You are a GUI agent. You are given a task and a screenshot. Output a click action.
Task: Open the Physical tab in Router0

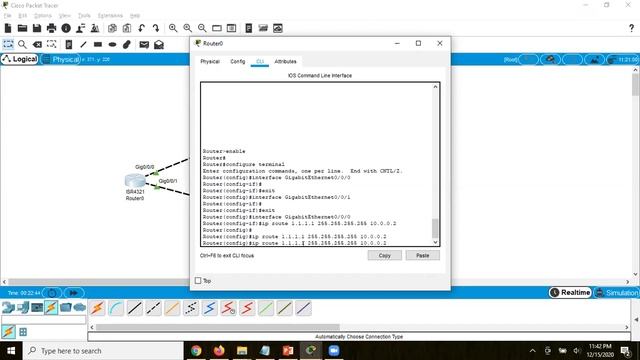(x=210, y=62)
